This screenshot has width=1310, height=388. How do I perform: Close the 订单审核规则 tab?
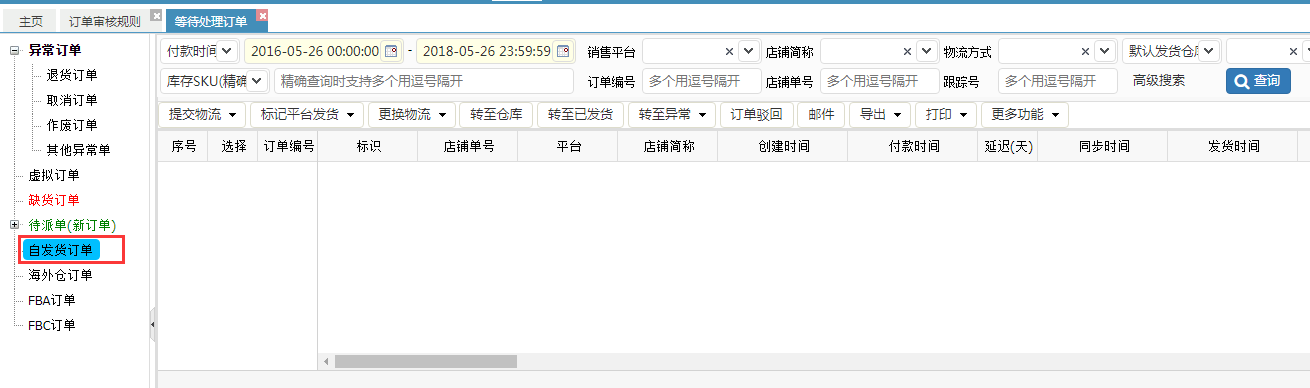click(x=155, y=15)
